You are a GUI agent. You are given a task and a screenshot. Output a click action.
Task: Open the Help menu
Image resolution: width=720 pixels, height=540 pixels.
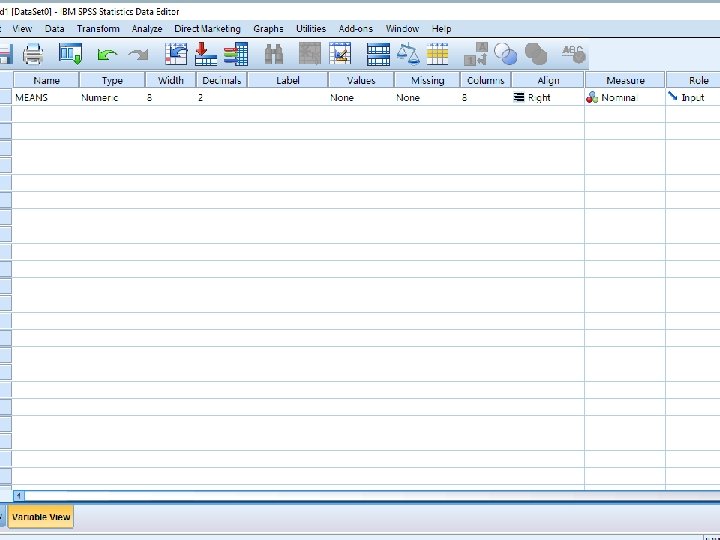pos(441,28)
